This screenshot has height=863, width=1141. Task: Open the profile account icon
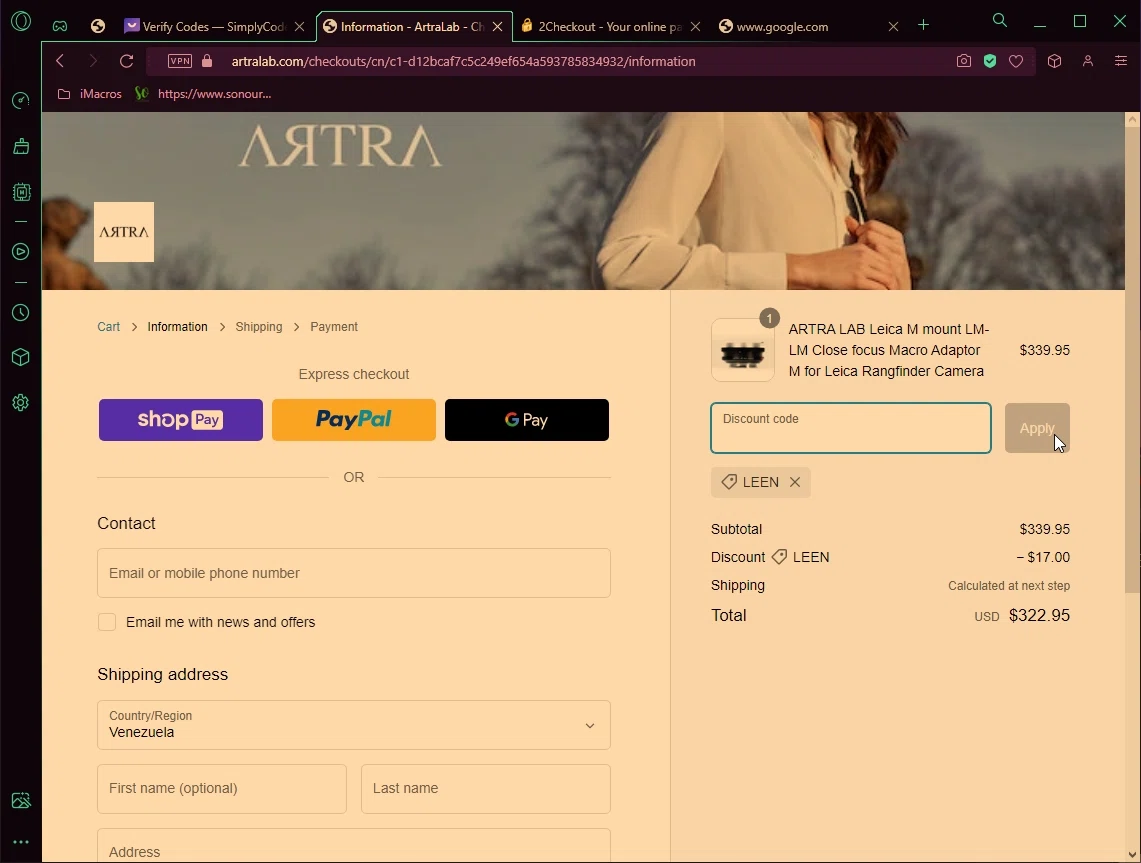pyautogui.click(x=1088, y=61)
